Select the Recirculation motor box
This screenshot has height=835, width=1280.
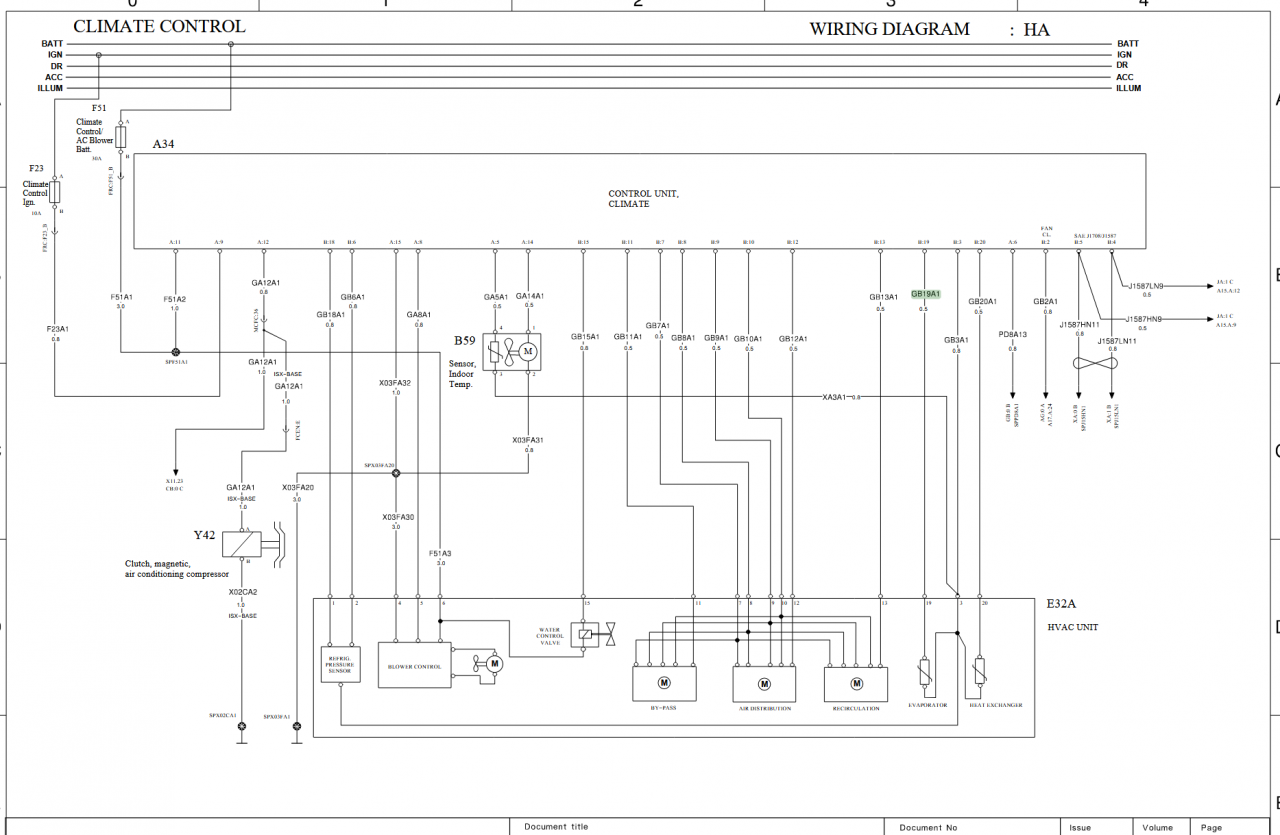[x=856, y=684]
